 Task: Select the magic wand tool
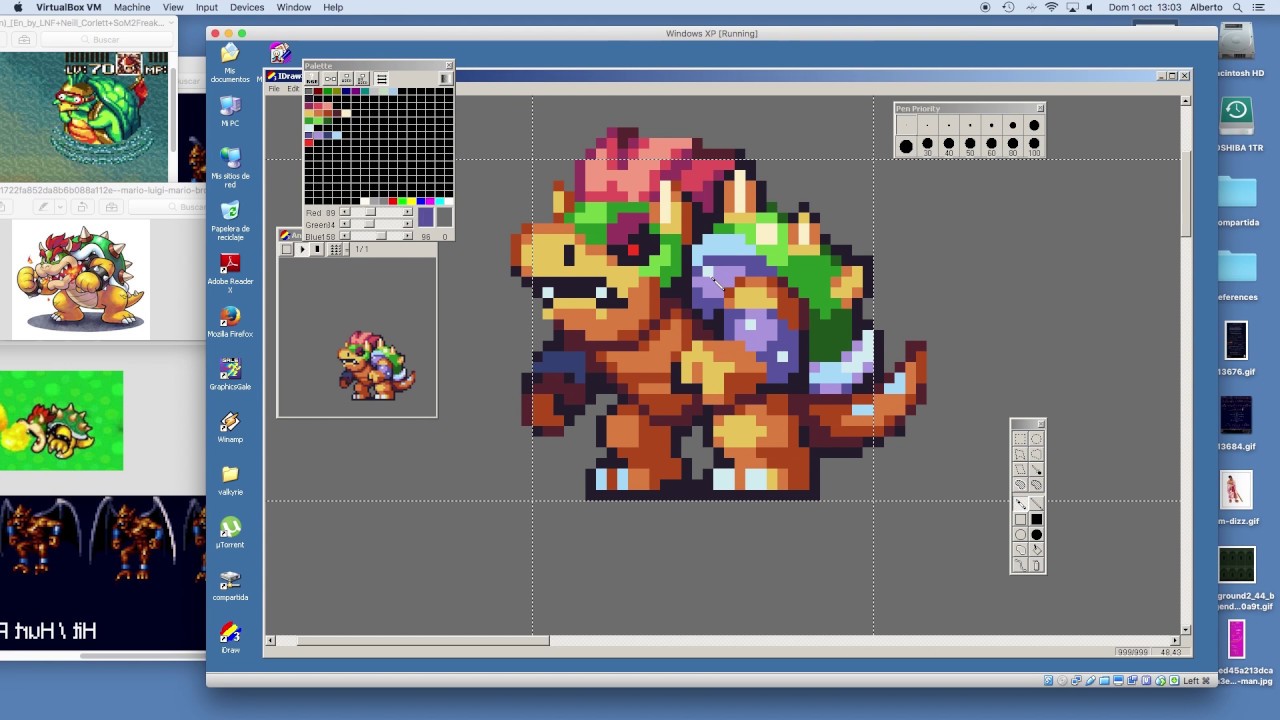click(1036, 469)
